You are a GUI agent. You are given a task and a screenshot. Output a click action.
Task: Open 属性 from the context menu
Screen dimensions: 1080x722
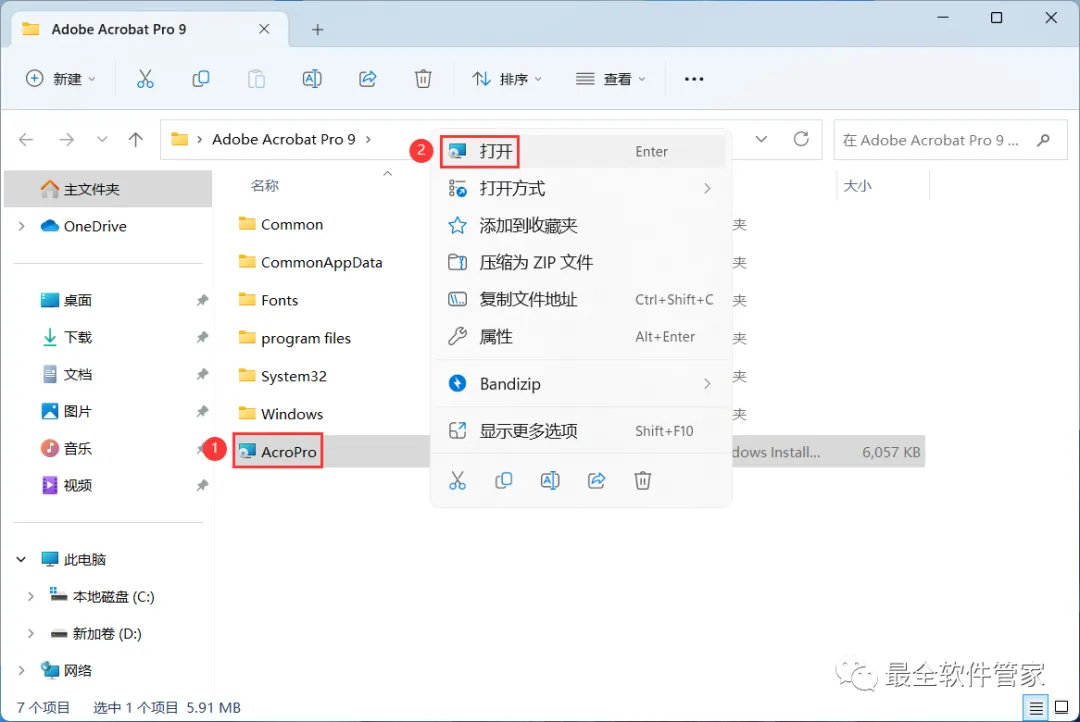tap(581, 337)
